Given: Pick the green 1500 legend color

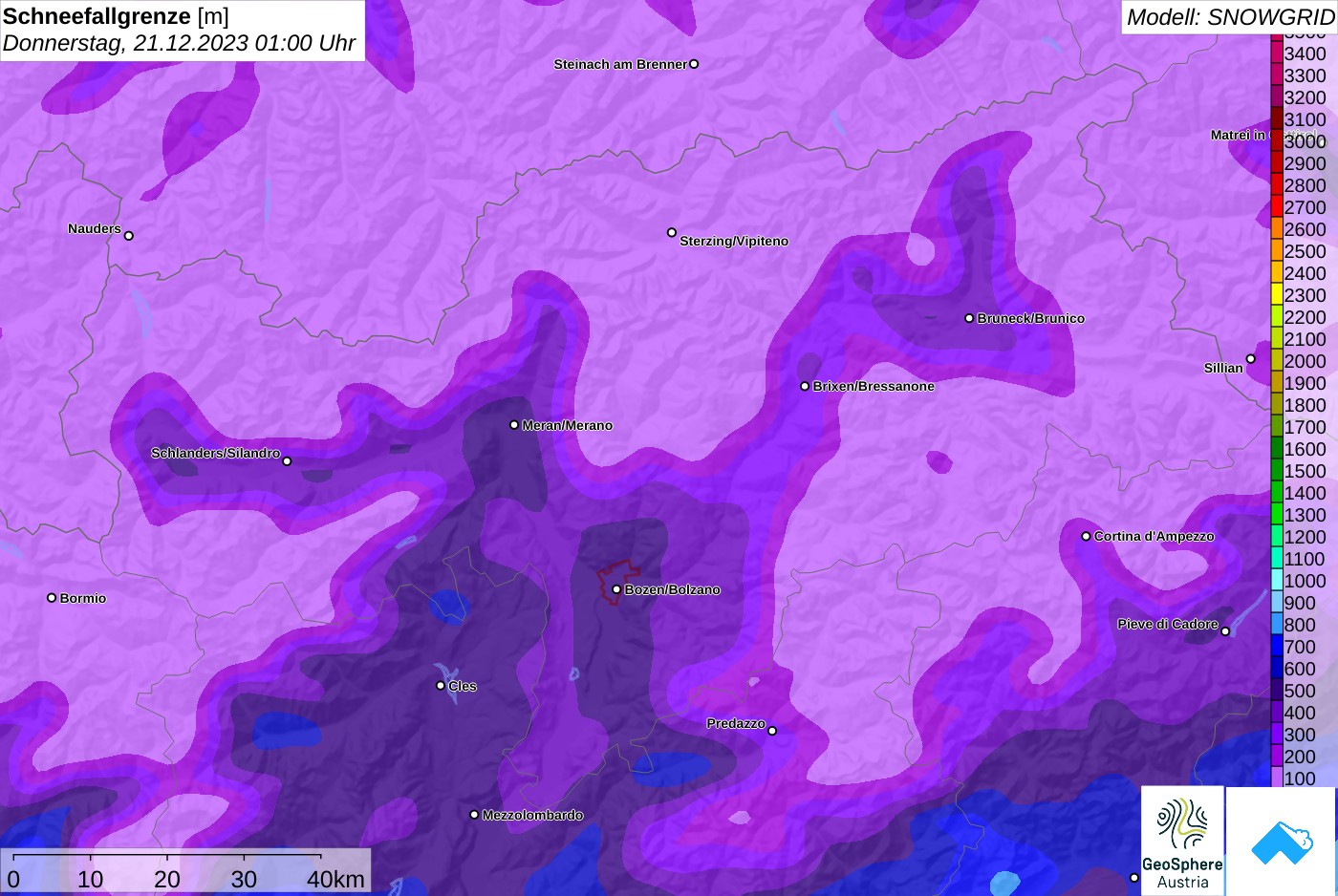Looking at the screenshot, I should pos(1277,470).
